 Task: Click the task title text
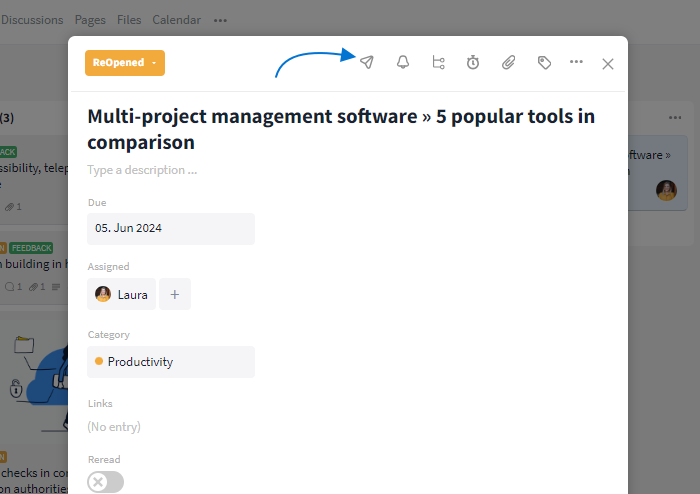341,129
